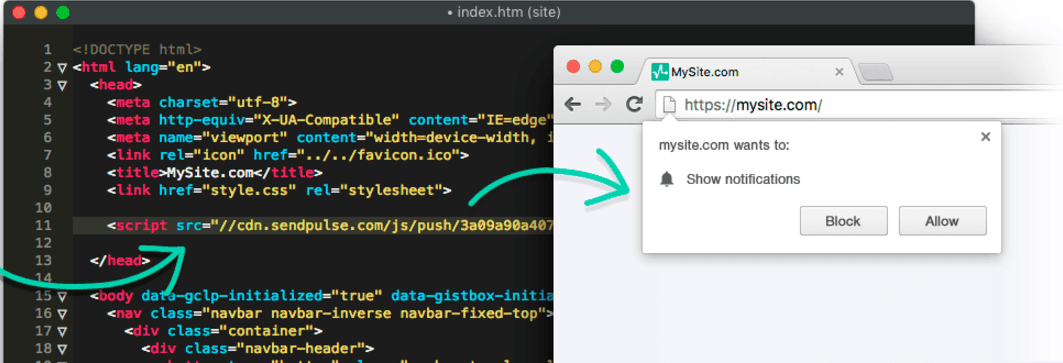The image size is (1063, 363).
Task: Click the closing </head> tag line
Action: (120, 261)
